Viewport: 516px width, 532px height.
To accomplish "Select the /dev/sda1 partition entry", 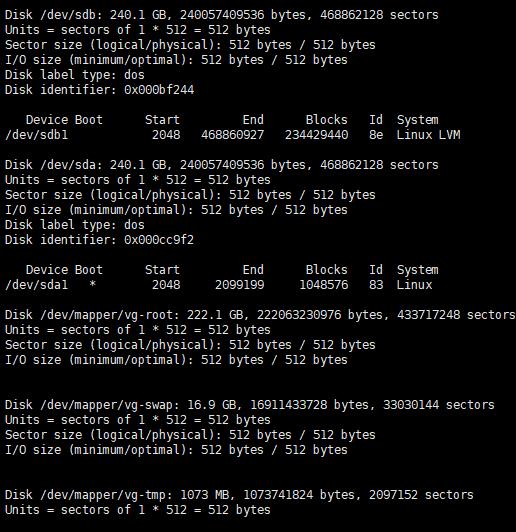I will coord(219,285).
